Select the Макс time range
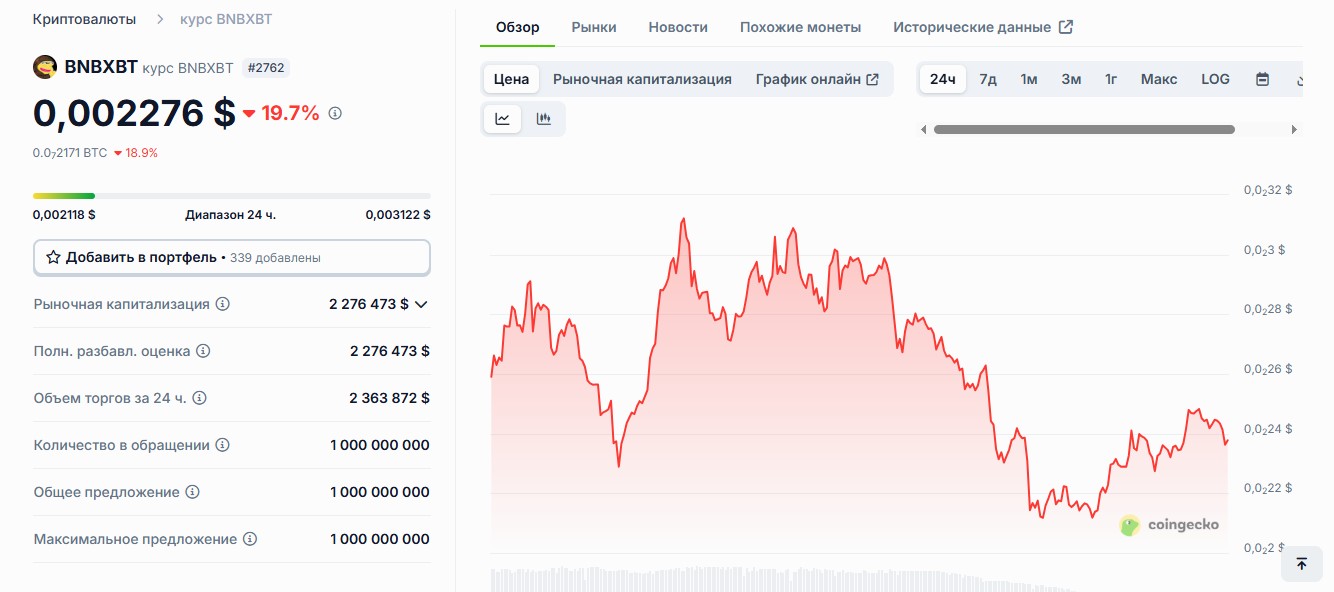 1159,79
